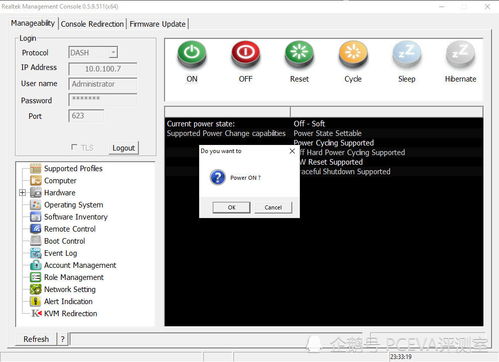This screenshot has width=499, height=362.
Task: Click the red OFF power icon
Action: coord(246,54)
